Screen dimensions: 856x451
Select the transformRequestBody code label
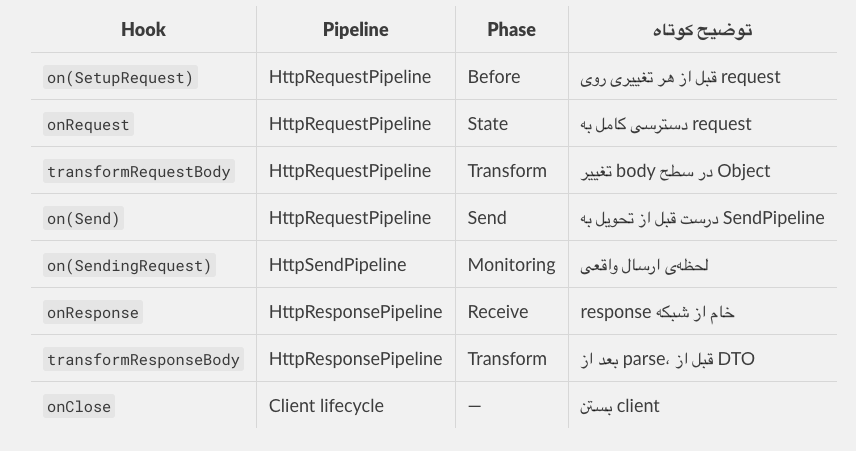tap(138, 171)
